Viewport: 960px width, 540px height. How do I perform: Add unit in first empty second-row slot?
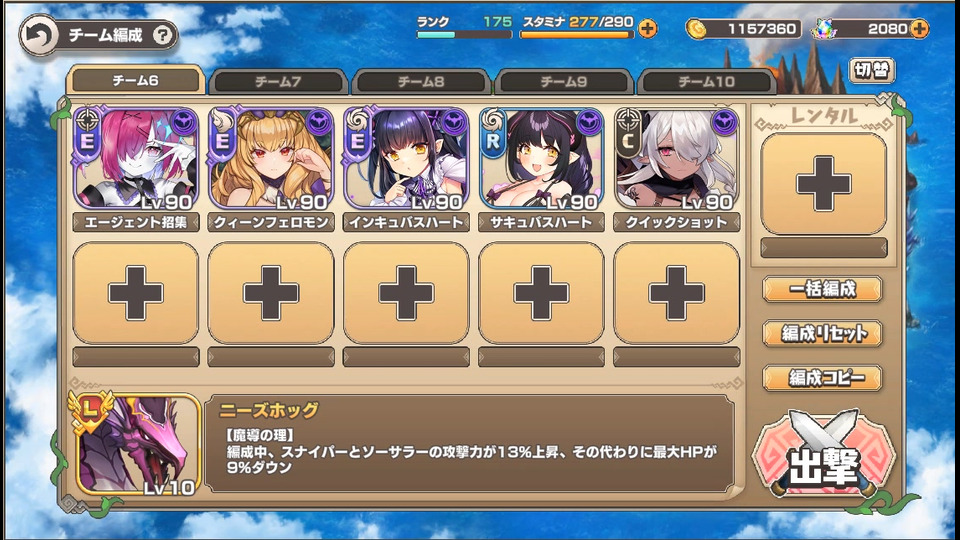click(136, 293)
